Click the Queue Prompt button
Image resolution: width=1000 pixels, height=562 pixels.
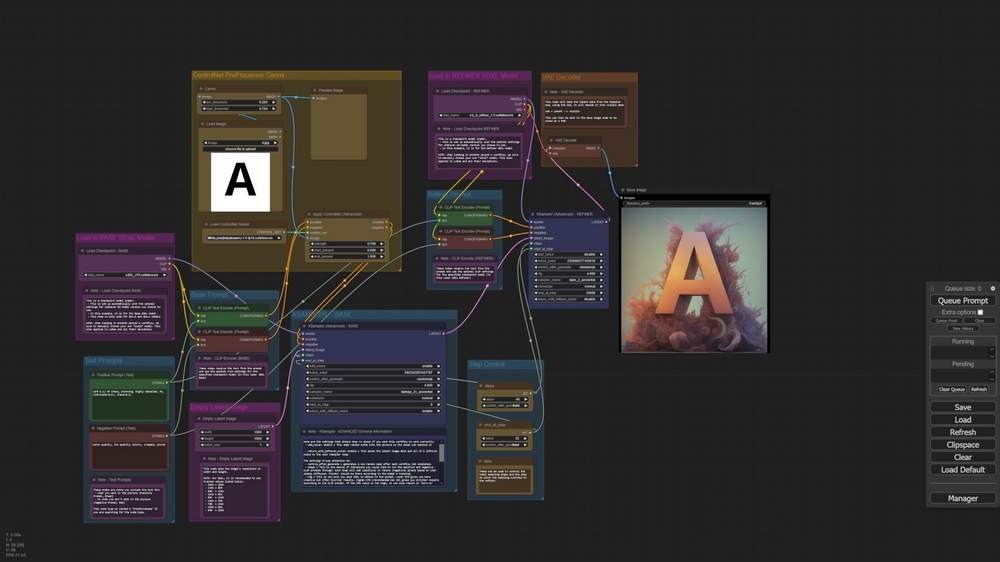963,300
